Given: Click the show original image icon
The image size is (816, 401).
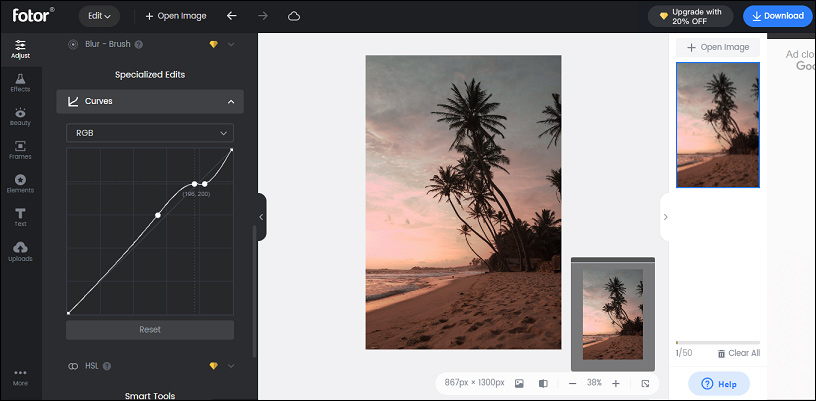Looking at the screenshot, I should pyautogui.click(x=519, y=383).
